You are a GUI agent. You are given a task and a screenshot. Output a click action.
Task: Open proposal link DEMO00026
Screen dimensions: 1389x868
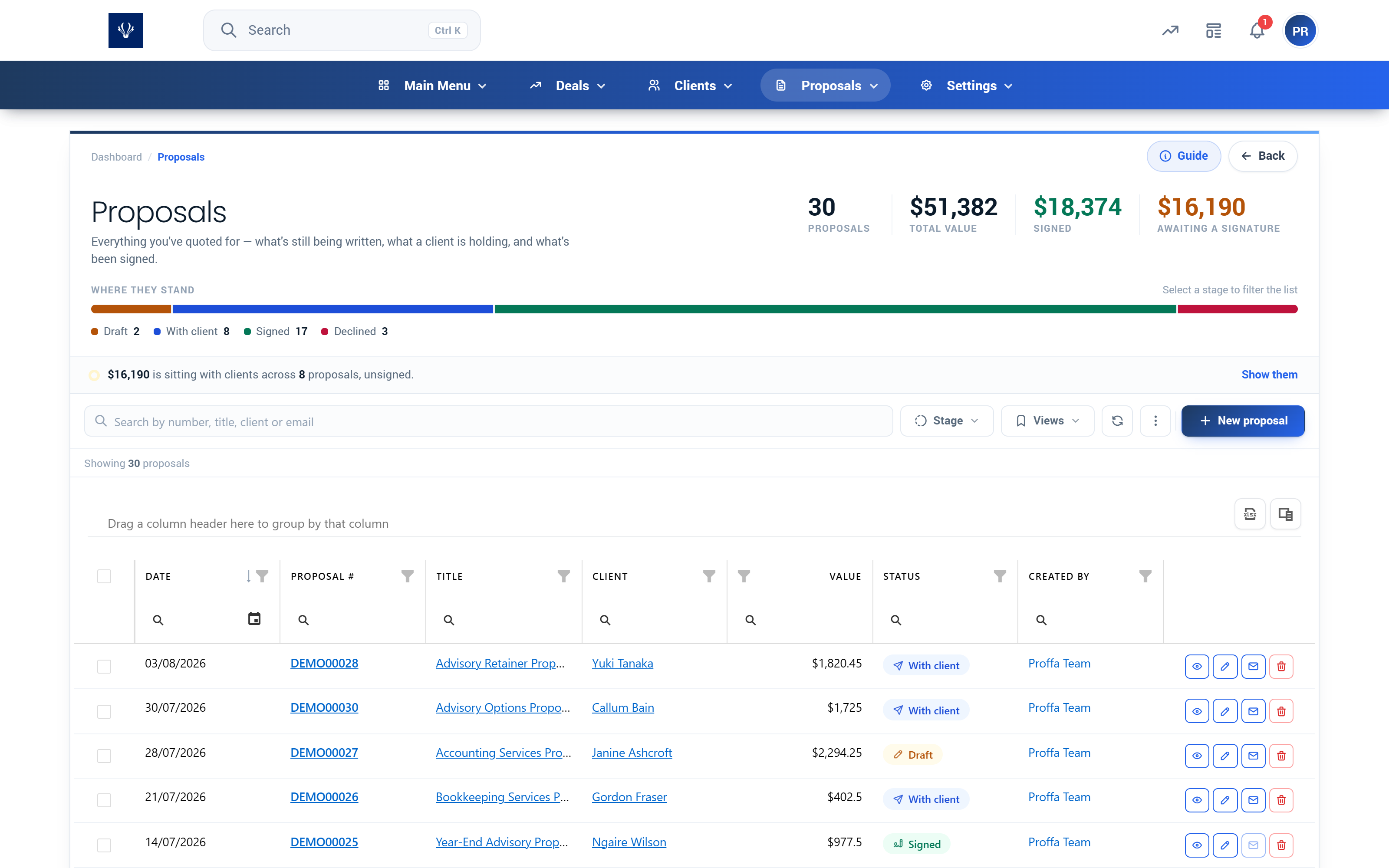coord(324,797)
